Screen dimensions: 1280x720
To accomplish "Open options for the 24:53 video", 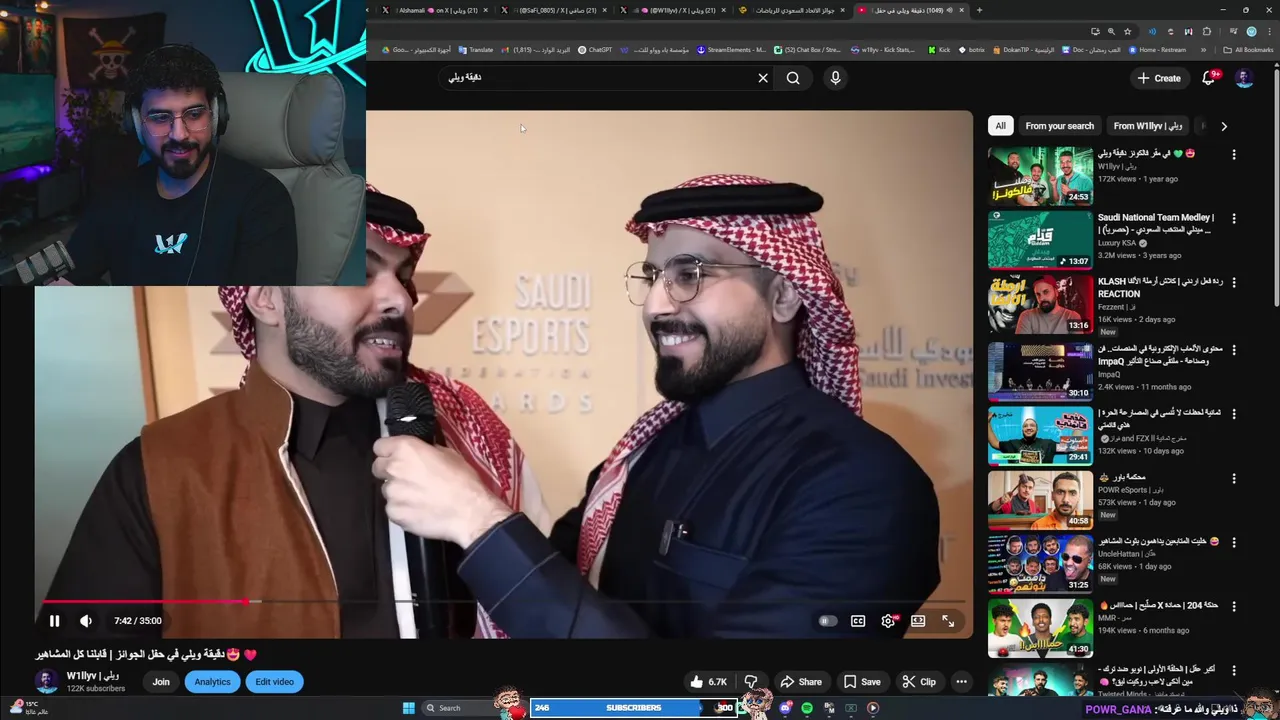I will 1234,155.
